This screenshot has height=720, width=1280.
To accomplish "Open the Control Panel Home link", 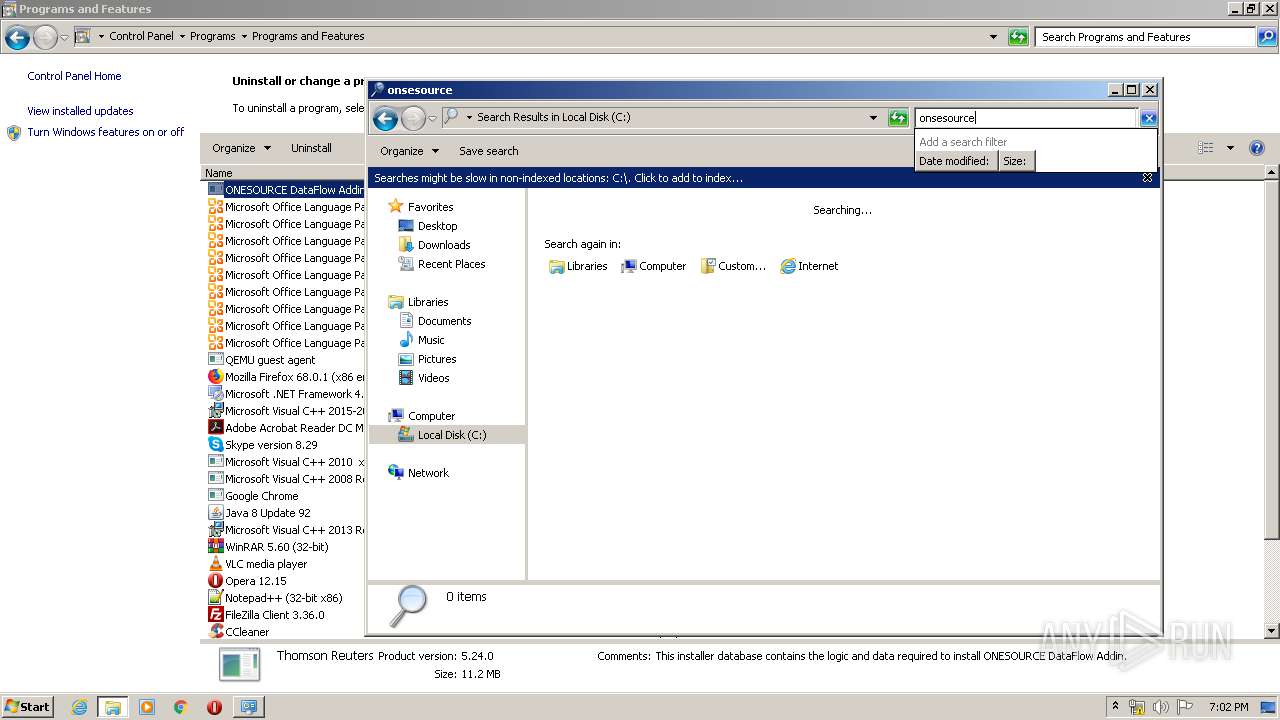I will tap(74, 76).
